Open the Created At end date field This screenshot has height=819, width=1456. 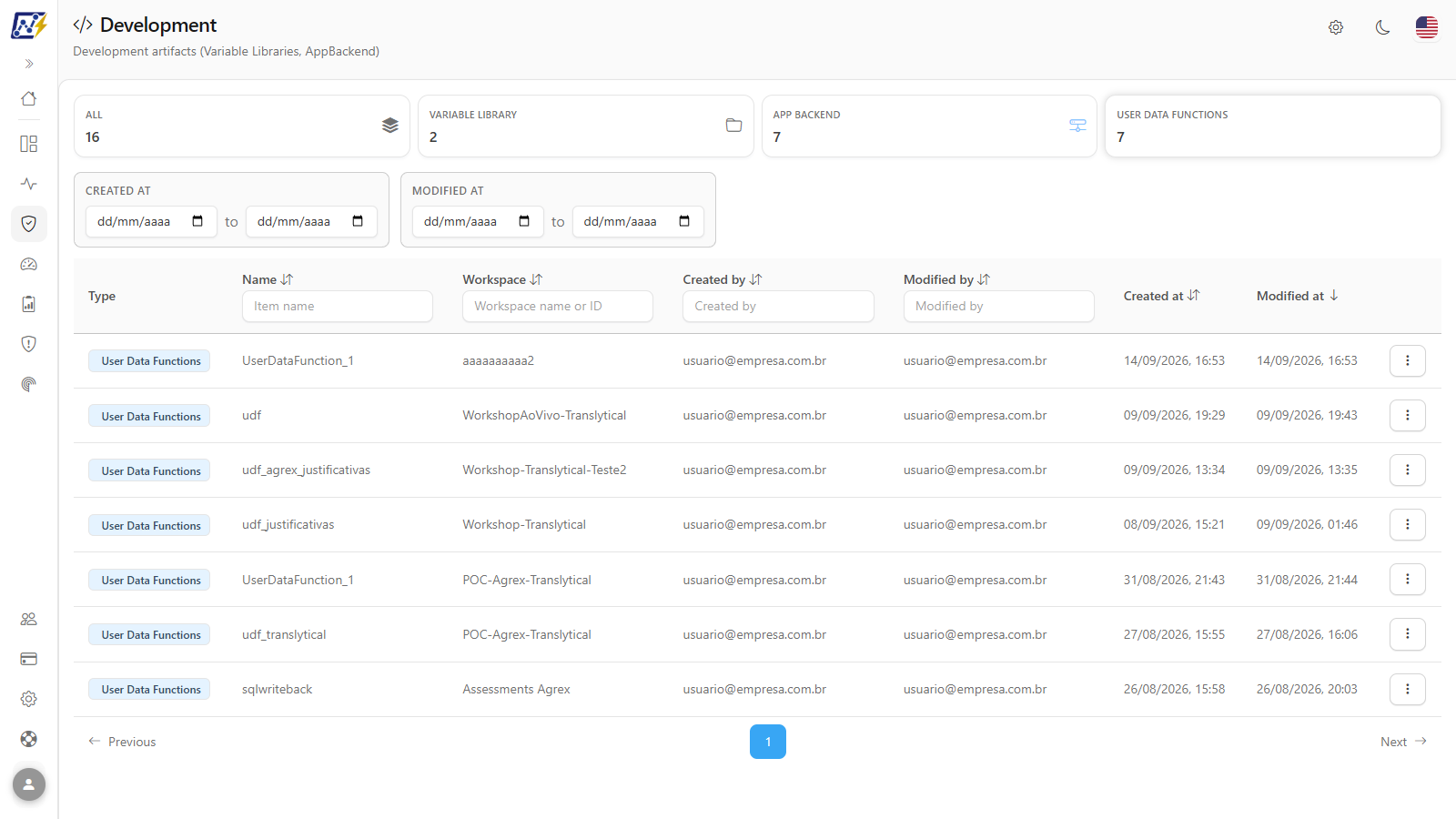coord(311,221)
